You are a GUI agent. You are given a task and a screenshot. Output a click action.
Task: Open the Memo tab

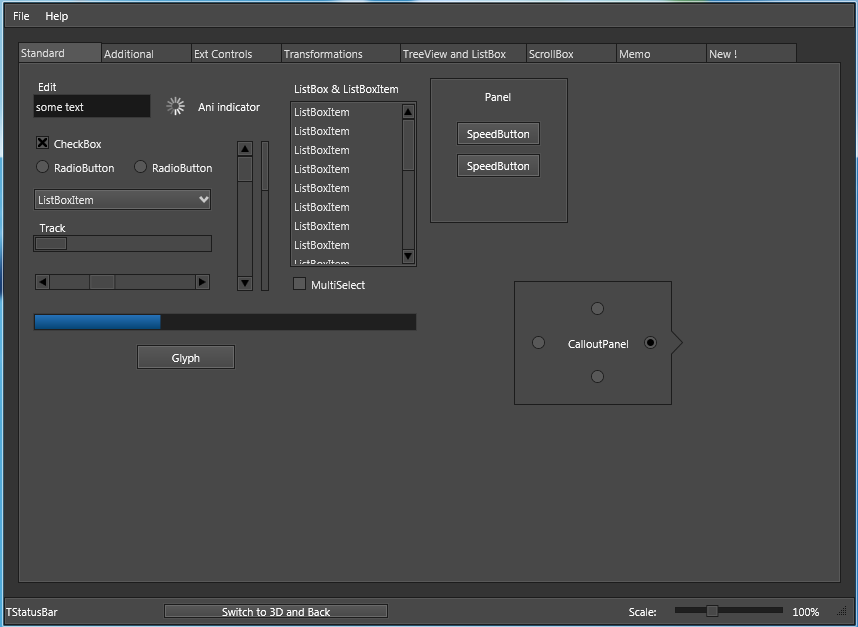661,54
